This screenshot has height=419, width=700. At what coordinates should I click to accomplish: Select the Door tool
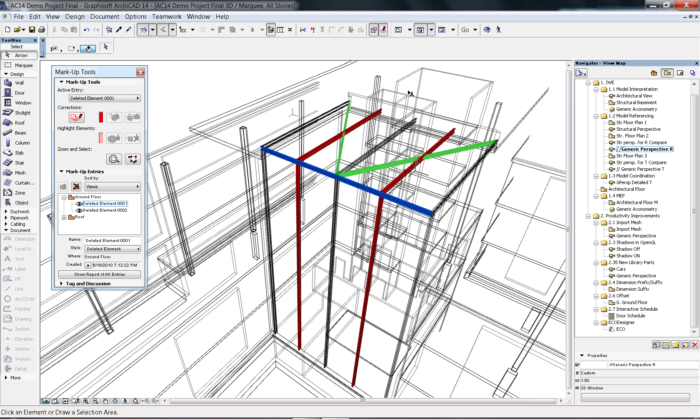coord(19,93)
